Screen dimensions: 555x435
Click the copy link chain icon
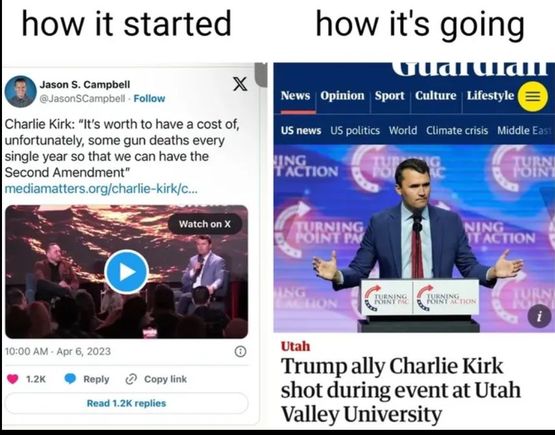click(131, 379)
